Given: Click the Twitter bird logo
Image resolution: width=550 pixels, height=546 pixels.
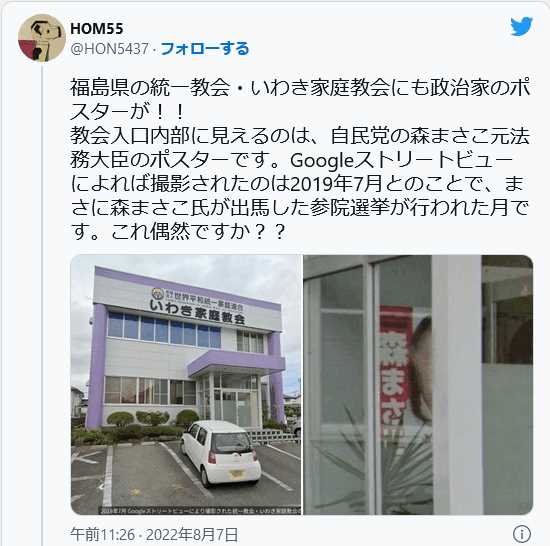Looking at the screenshot, I should [x=521, y=26].
